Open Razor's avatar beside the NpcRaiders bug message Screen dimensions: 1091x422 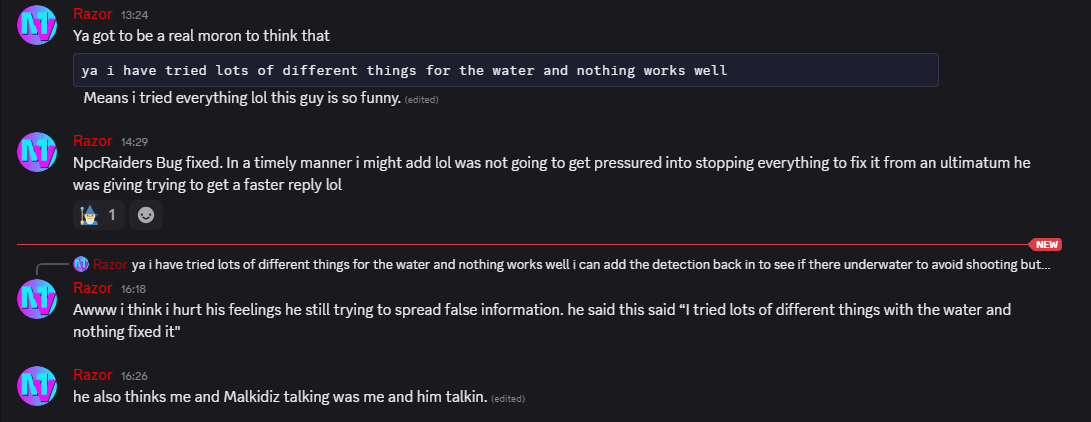37,152
